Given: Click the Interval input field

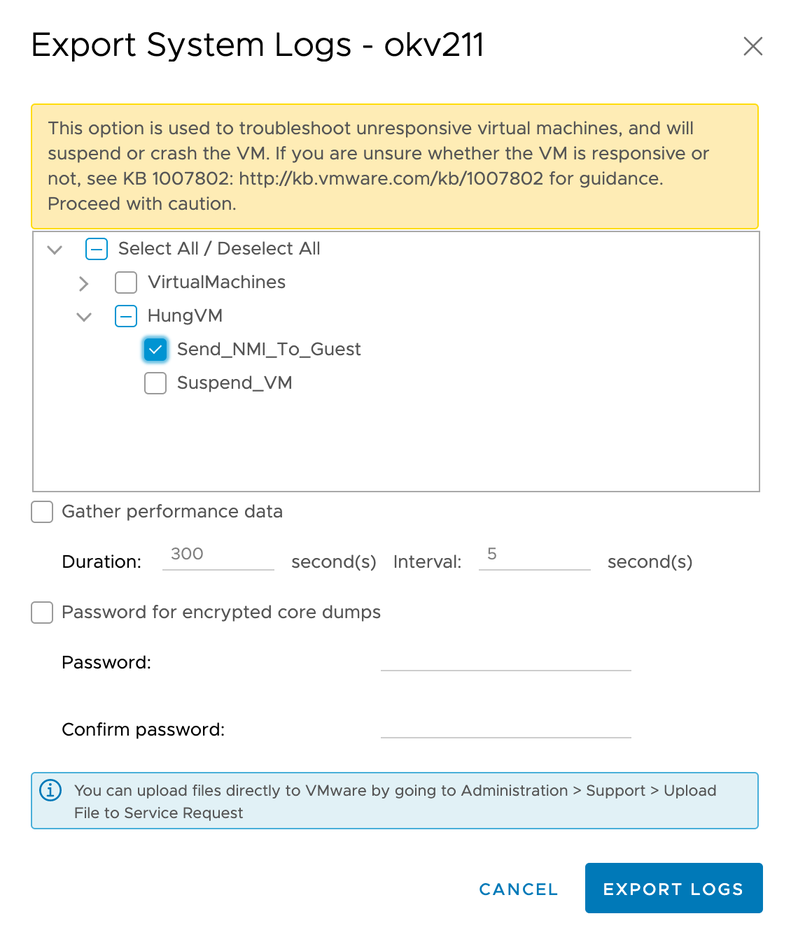Looking at the screenshot, I should pos(534,557).
